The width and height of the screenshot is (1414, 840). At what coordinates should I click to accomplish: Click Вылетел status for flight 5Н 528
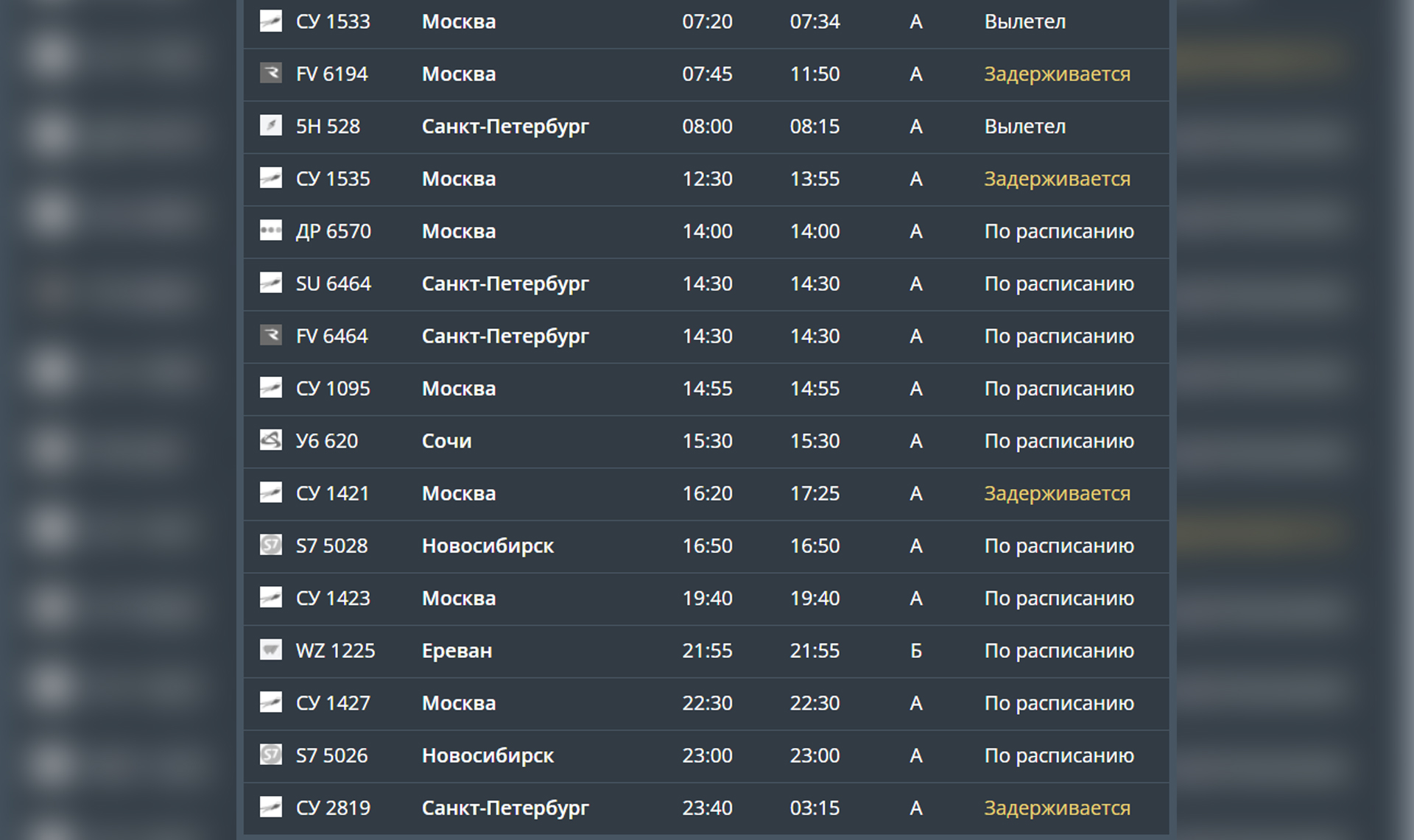point(1024,127)
